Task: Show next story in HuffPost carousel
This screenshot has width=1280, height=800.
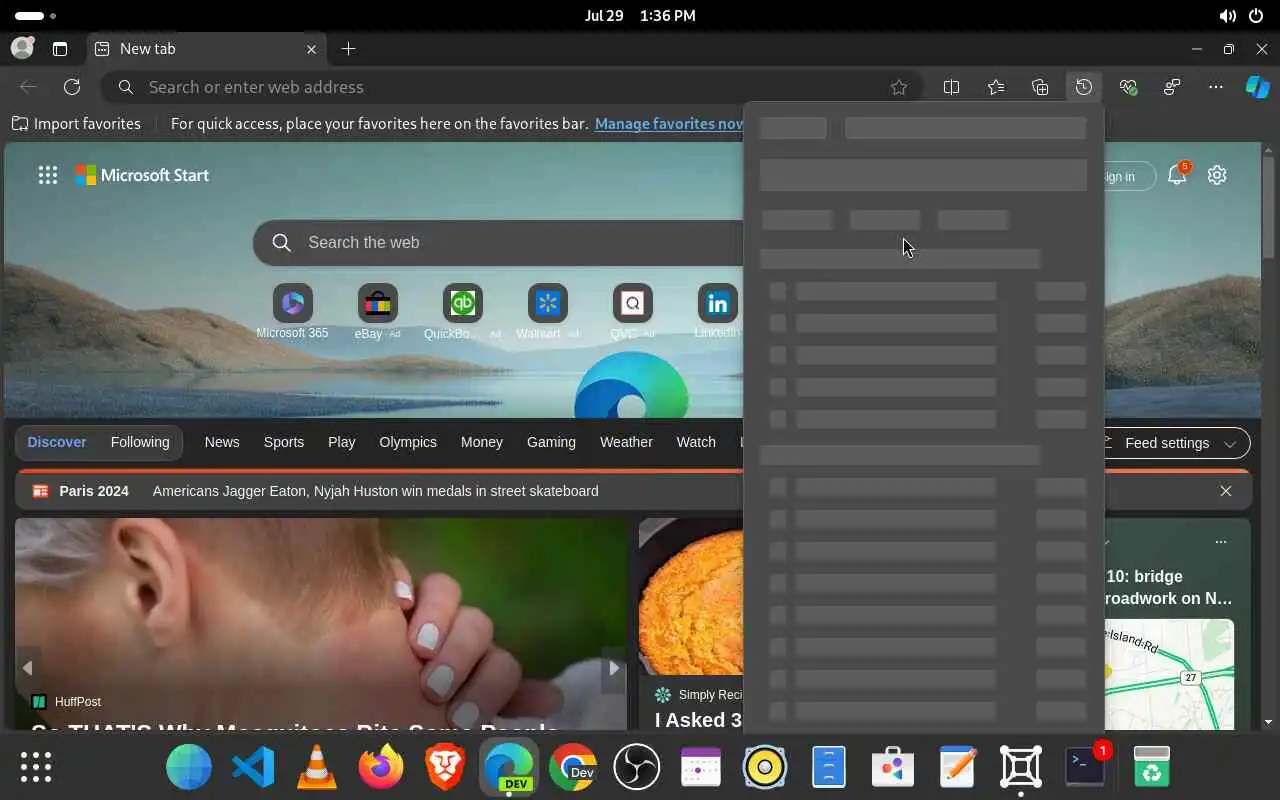Action: point(614,668)
